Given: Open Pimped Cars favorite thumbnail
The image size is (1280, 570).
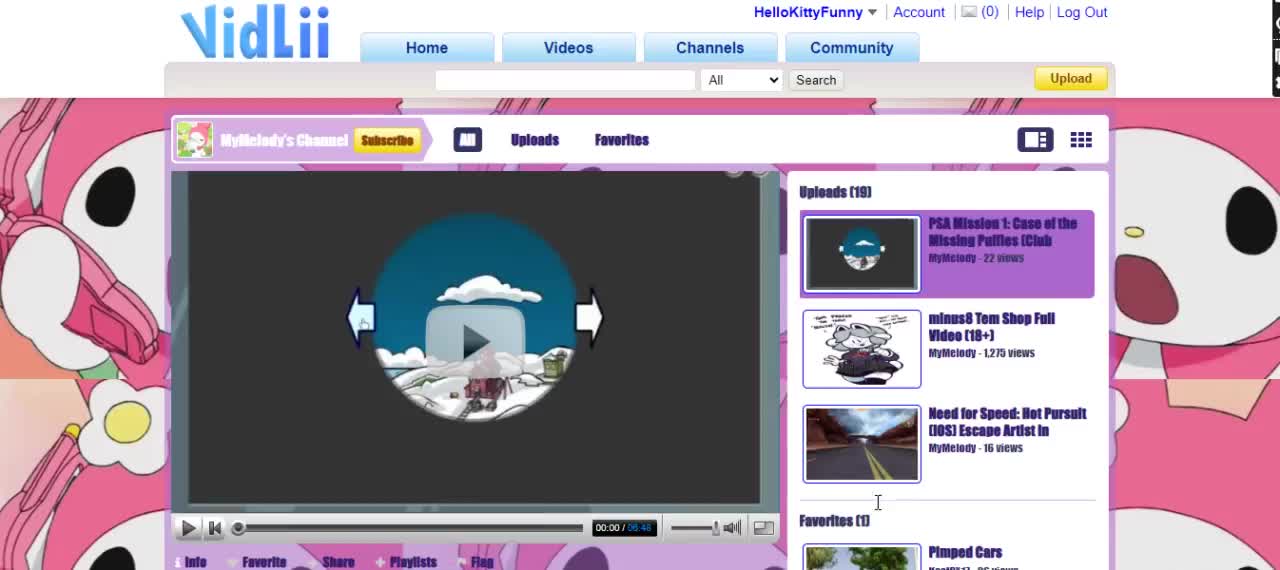Looking at the screenshot, I should 861,558.
